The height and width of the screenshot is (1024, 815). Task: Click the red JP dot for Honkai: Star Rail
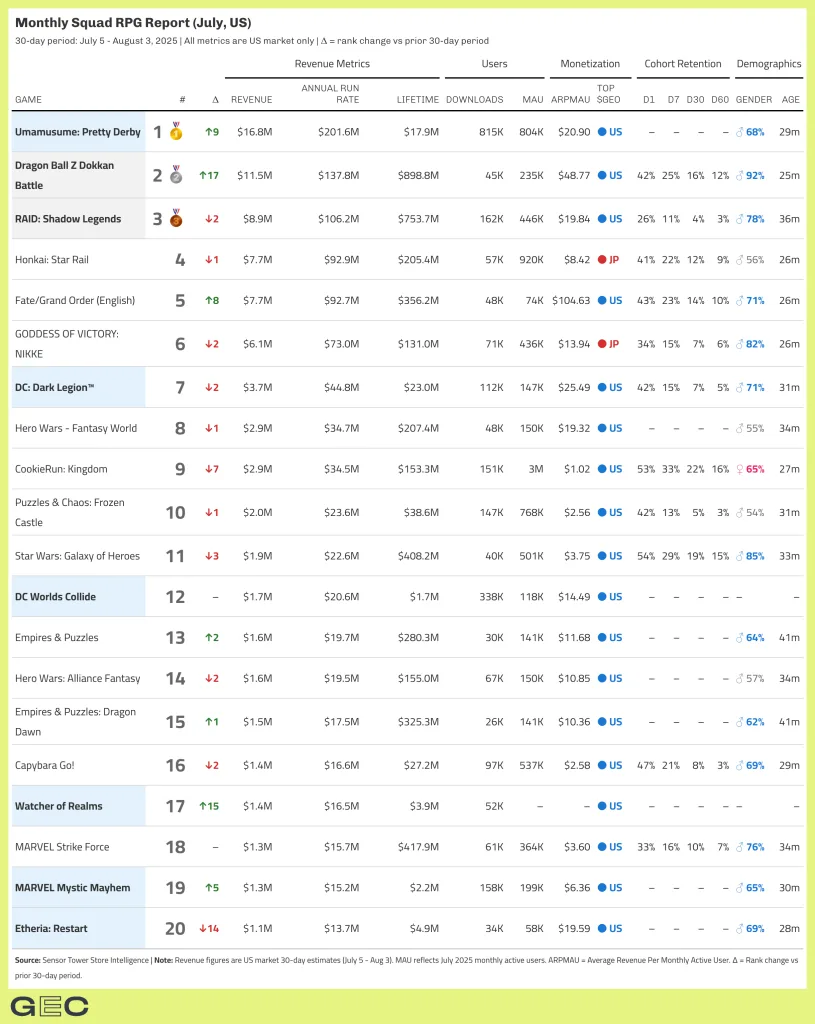[x=602, y=260]
